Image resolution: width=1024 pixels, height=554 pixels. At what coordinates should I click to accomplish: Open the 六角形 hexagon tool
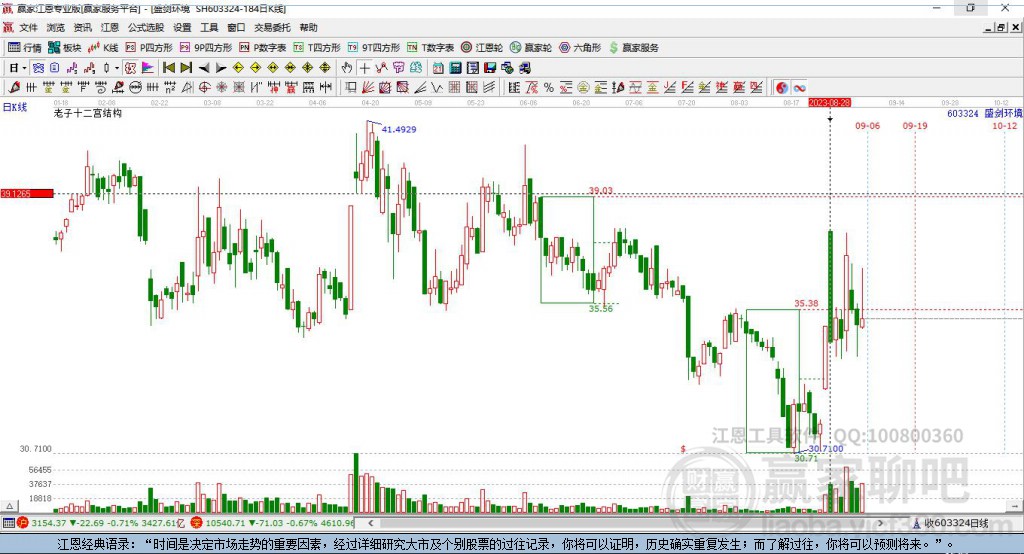point(580,48)
